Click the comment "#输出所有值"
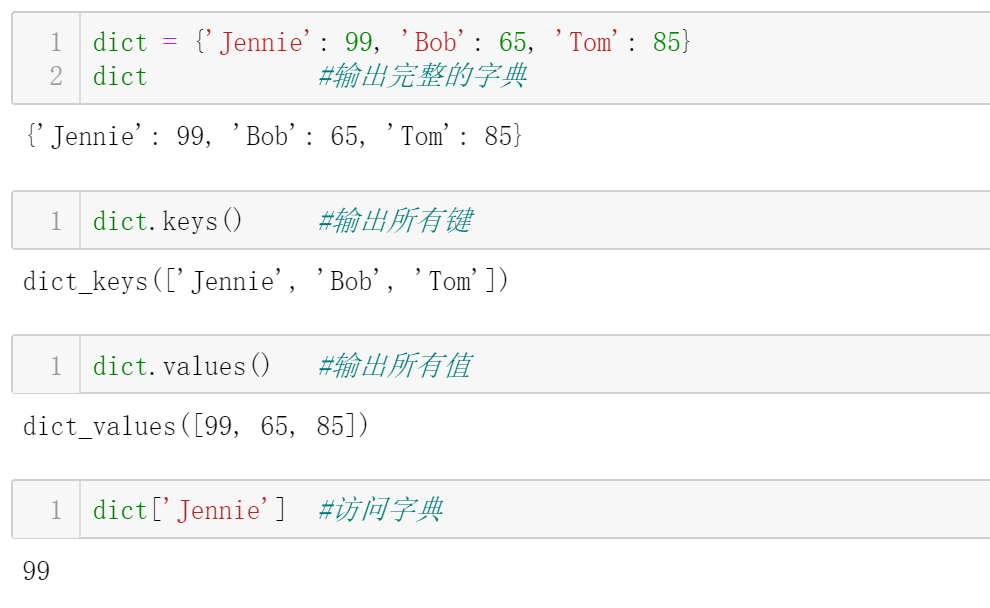The image size is (990, 608). (x=395, y=366)
